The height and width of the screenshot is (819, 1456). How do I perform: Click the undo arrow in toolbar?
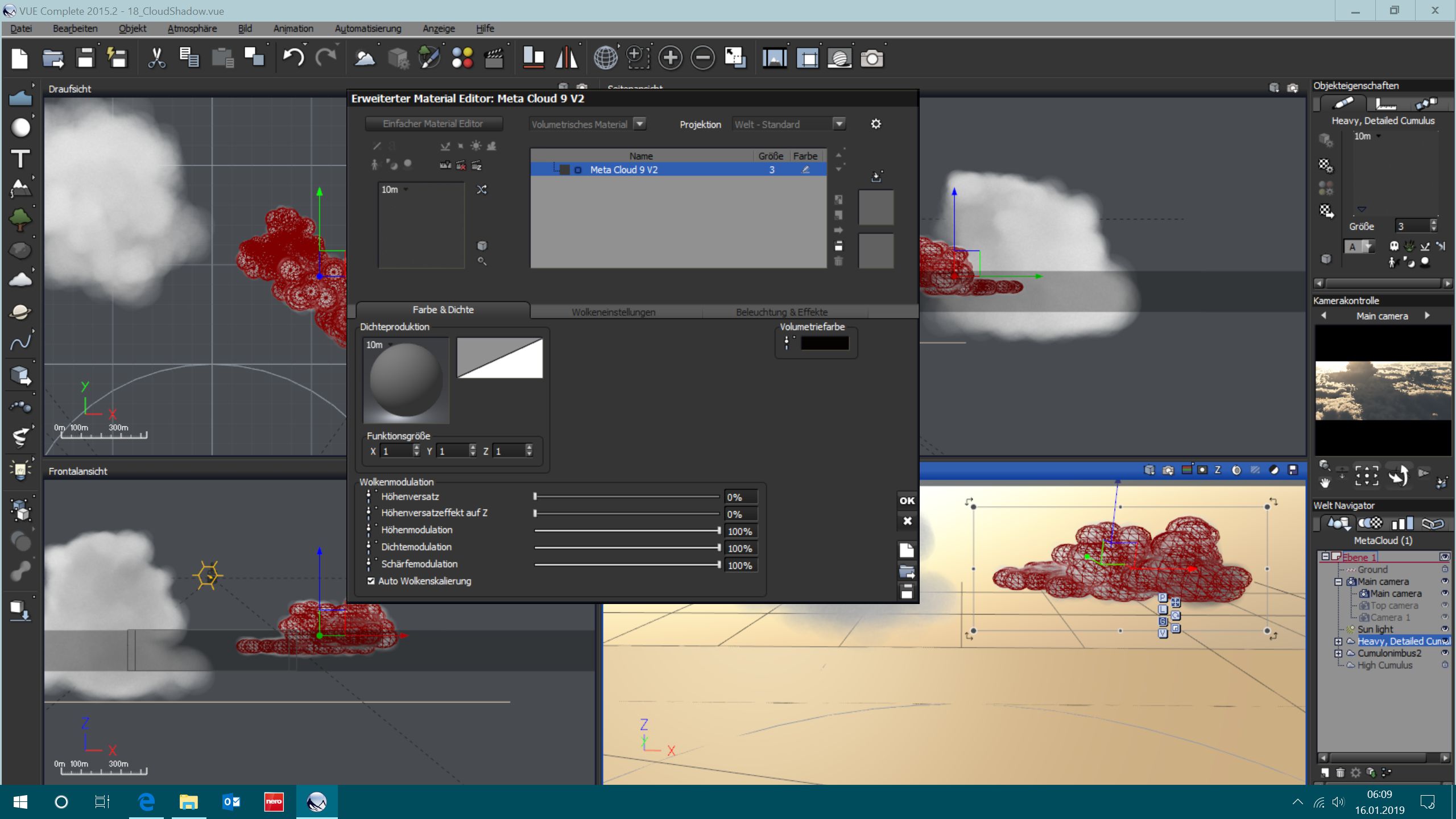pyautogui.click(x=293, y=57)
